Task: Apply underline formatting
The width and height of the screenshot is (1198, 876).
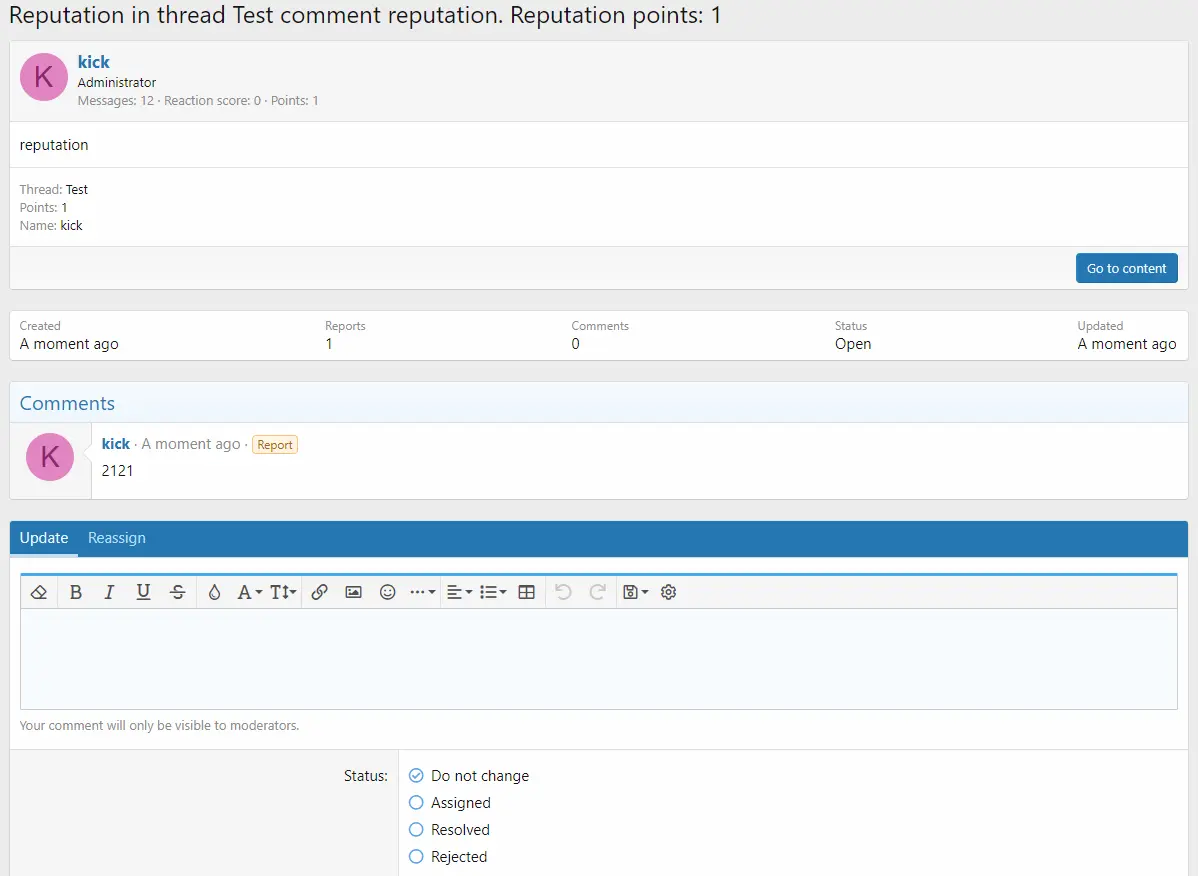Action: coord(143,592)
